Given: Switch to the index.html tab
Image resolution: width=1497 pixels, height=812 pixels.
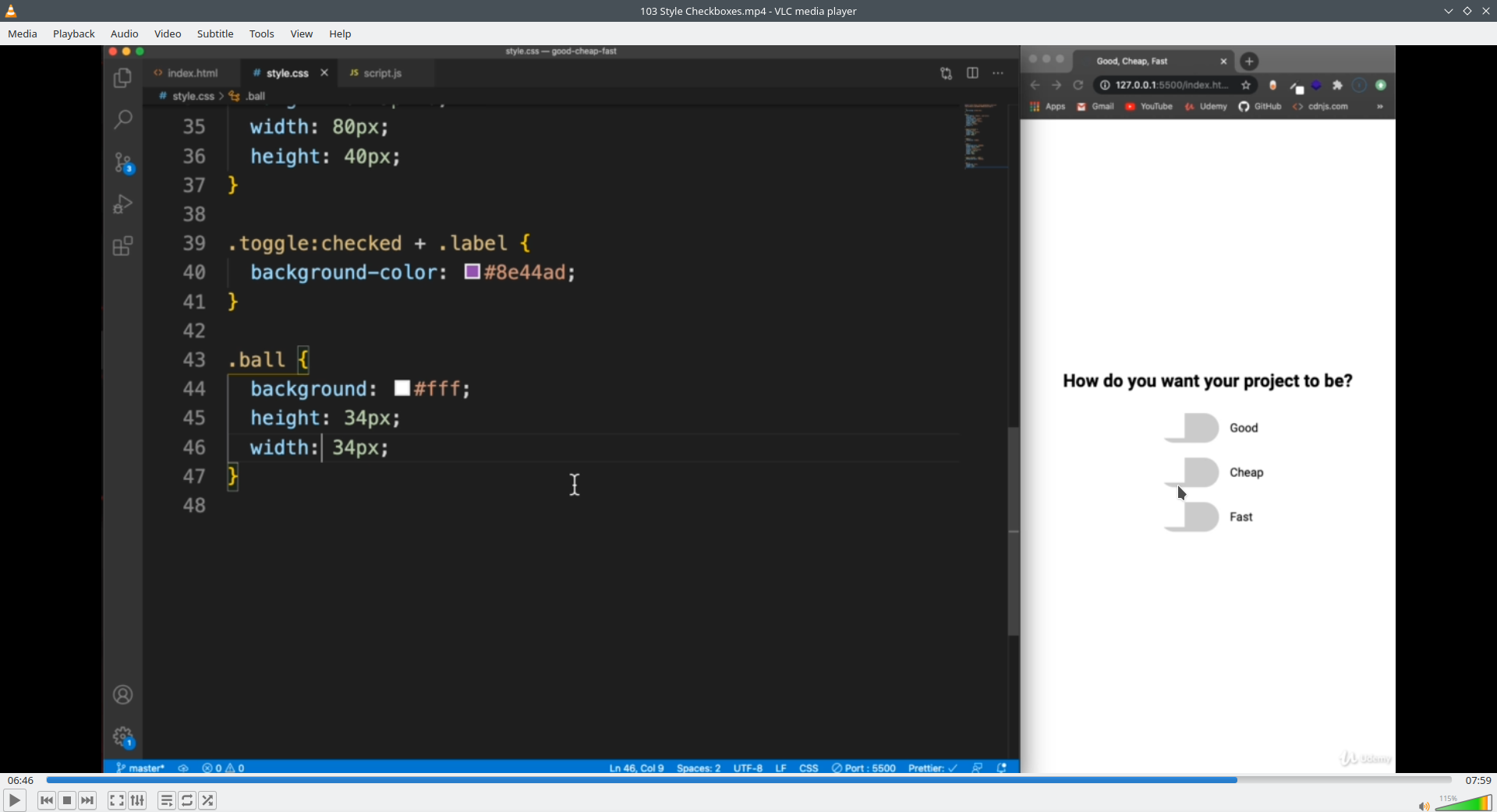Looking at the screenshot, I should (x=192, y=72).
